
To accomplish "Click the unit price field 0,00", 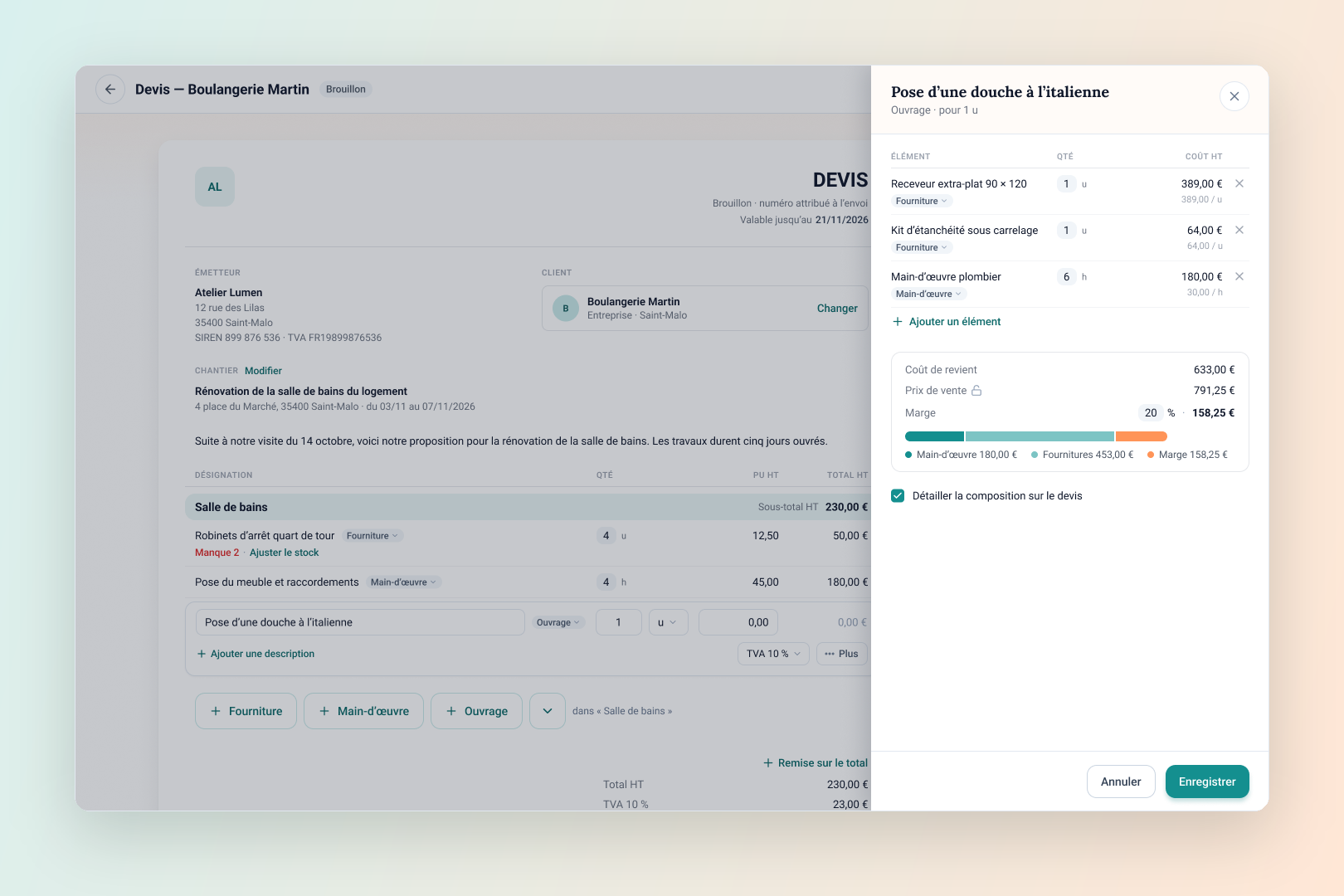I will pos(738,622).
